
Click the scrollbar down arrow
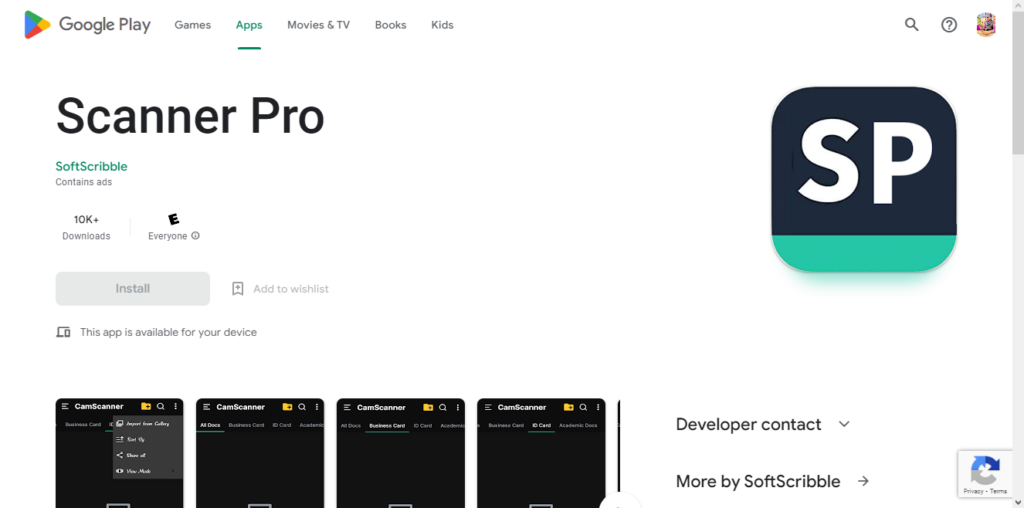1018,502
